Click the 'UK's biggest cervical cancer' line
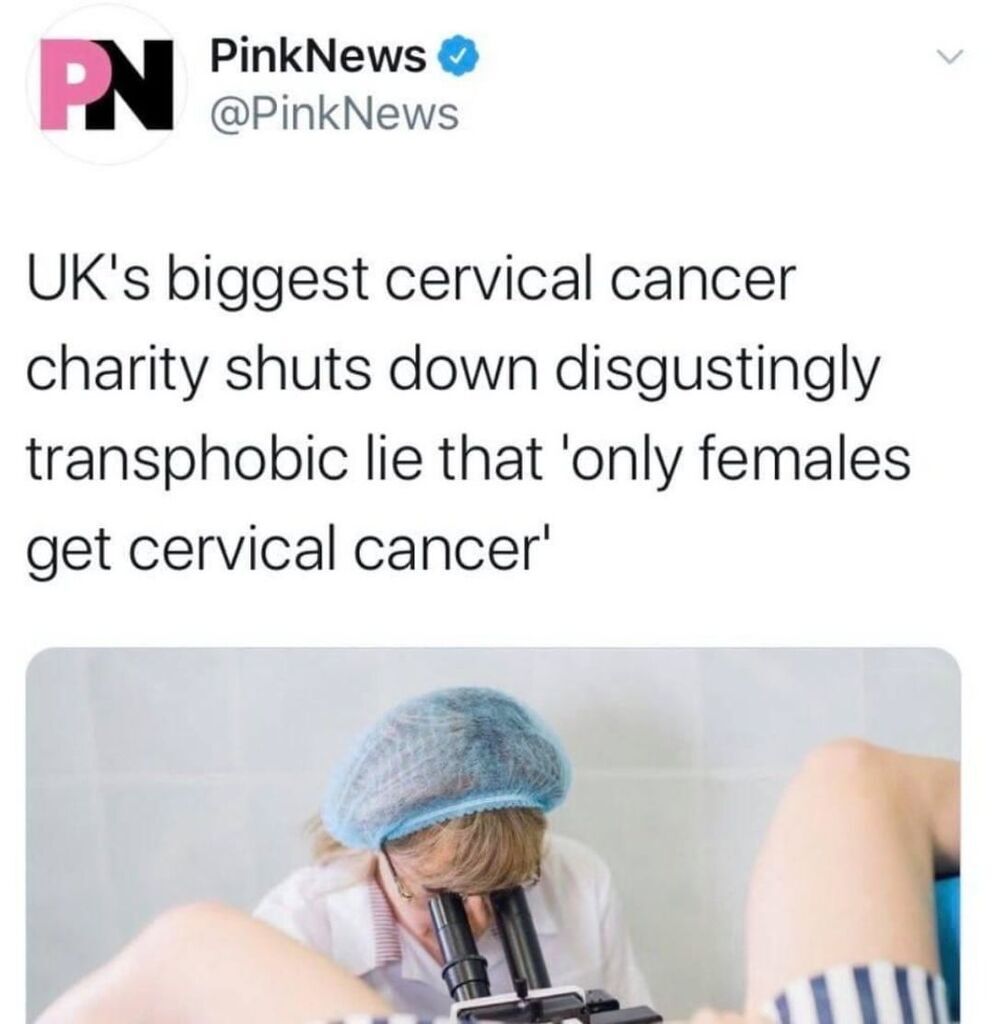The width and height of the screenshot is (994, 1024). [411, 280]
